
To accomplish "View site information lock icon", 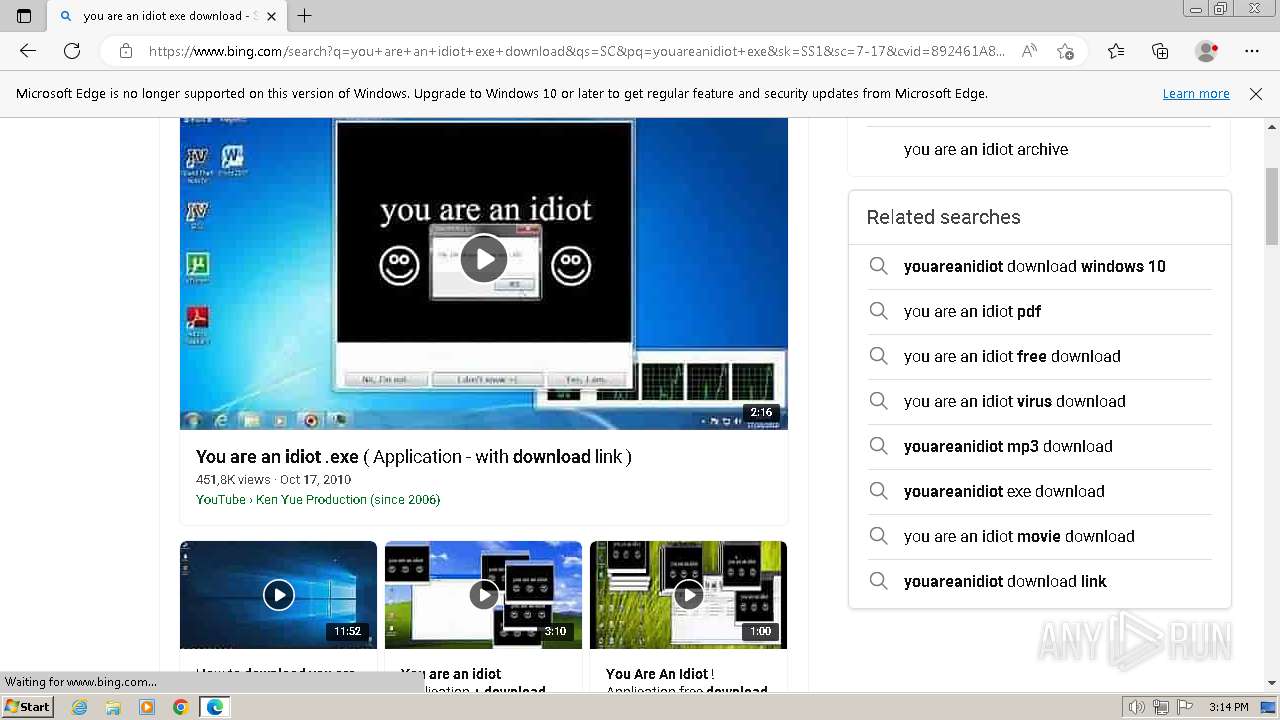I will [126, 51].
